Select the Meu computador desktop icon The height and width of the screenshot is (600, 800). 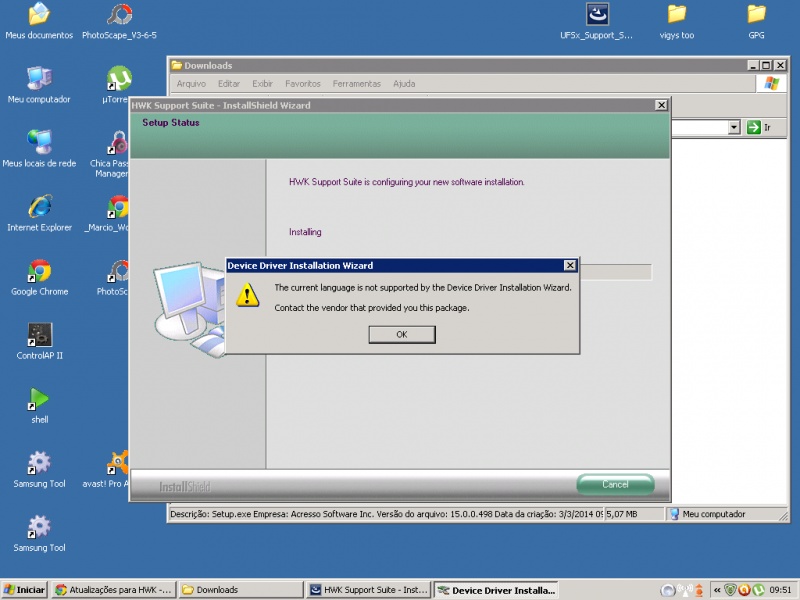(39, 85)
